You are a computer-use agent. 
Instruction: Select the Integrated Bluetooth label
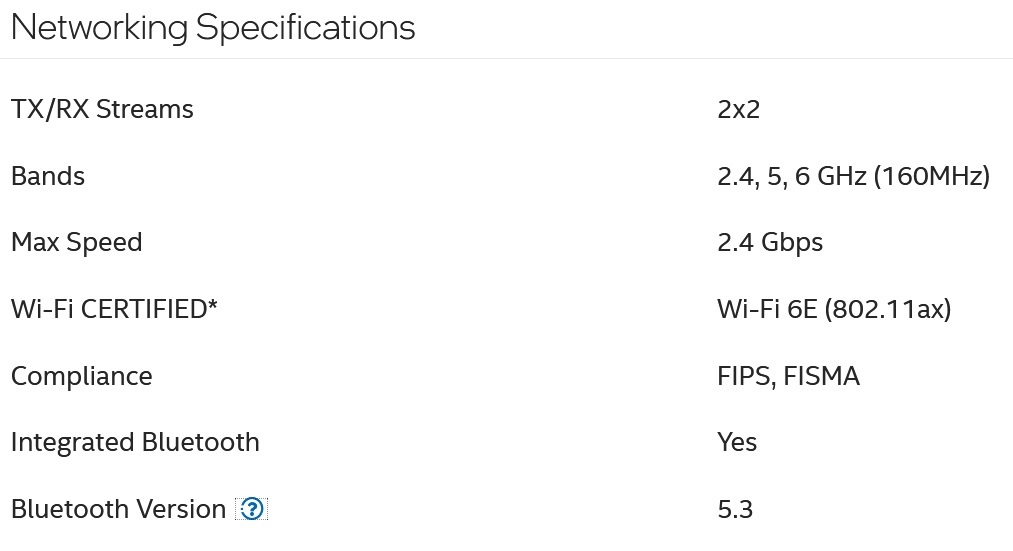[135, 442]
